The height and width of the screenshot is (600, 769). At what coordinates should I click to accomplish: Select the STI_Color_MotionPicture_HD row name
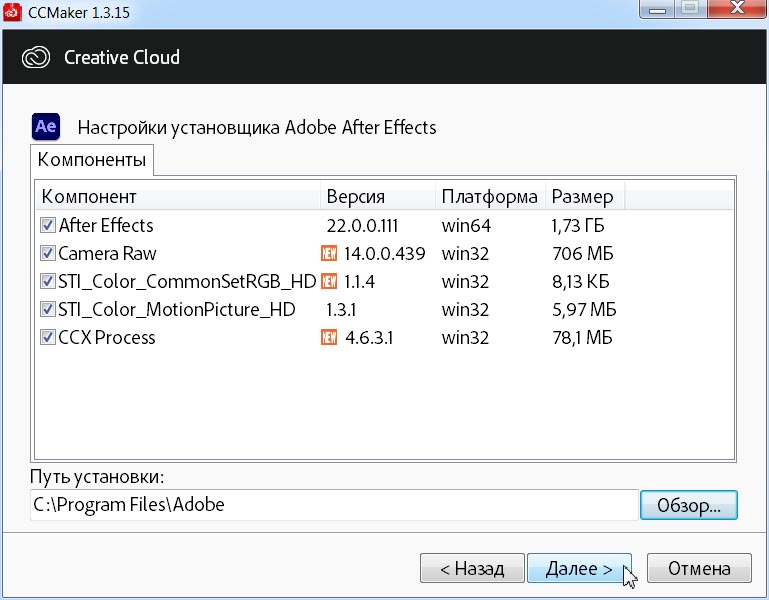pyautogui.click(x=177, y=309)
